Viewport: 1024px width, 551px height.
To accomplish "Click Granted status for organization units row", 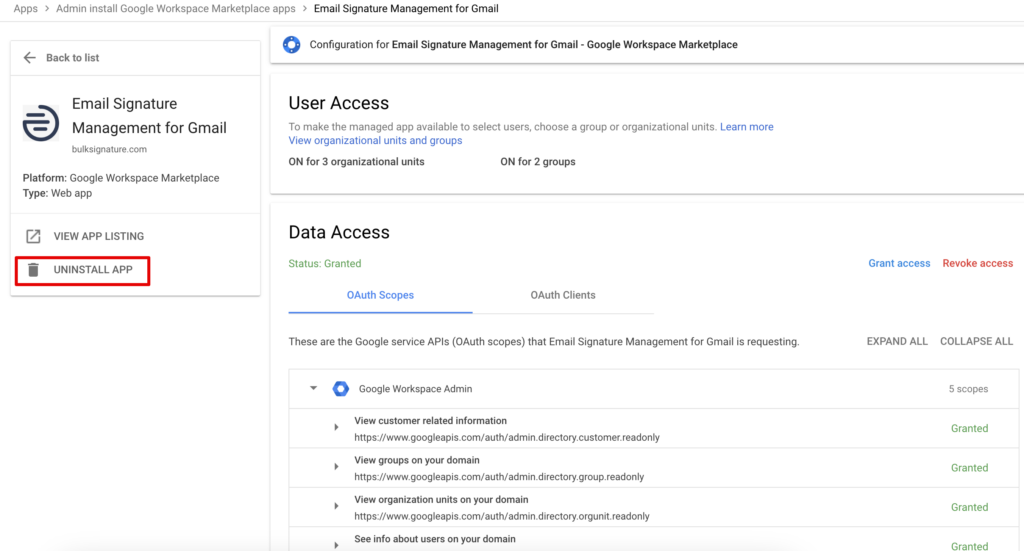I will [x=969, y=507].
